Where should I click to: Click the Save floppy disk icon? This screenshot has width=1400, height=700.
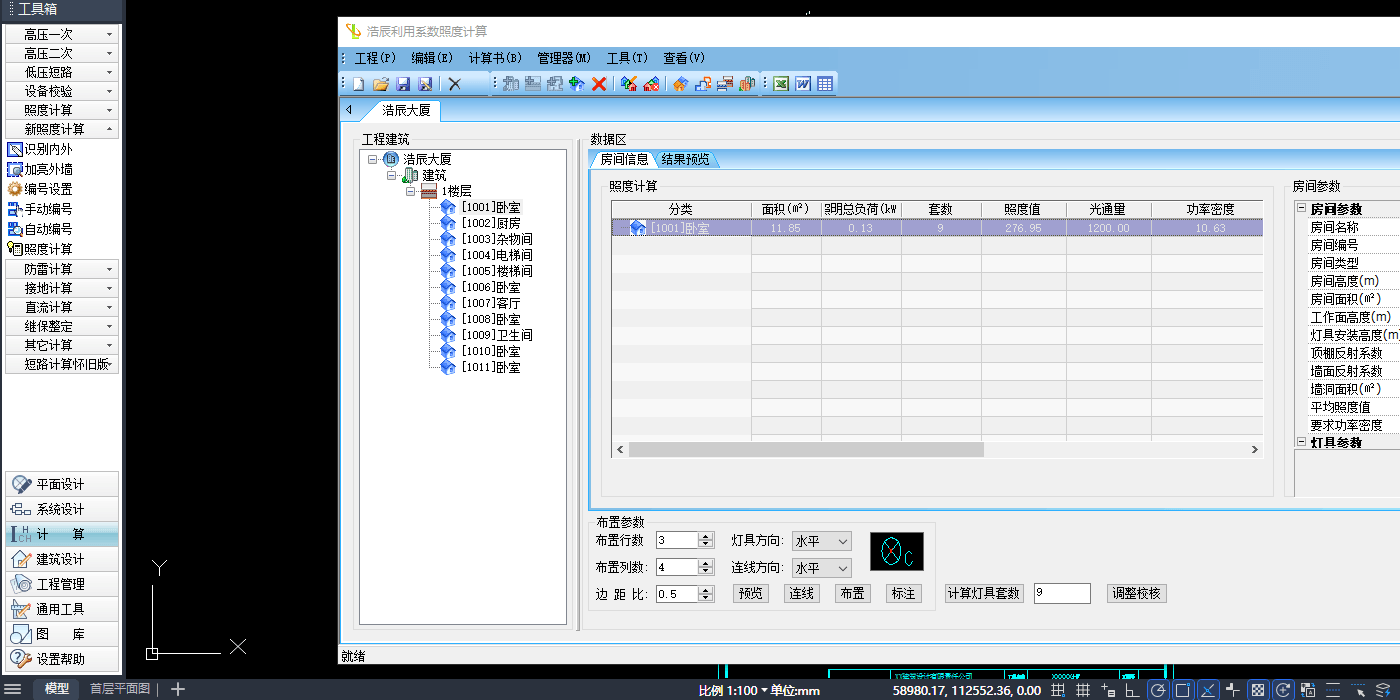tap(403, 85)
